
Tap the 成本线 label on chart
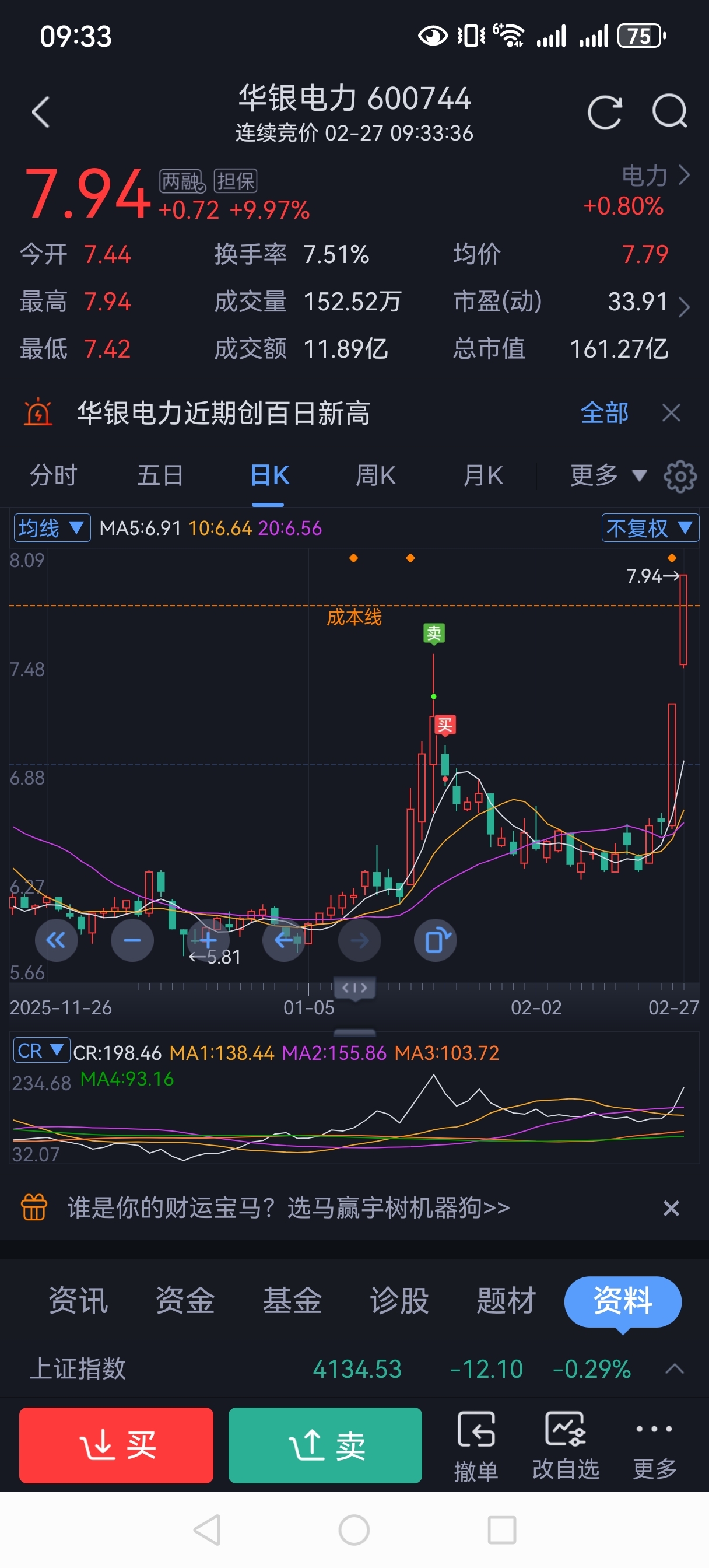pos(354,617)
